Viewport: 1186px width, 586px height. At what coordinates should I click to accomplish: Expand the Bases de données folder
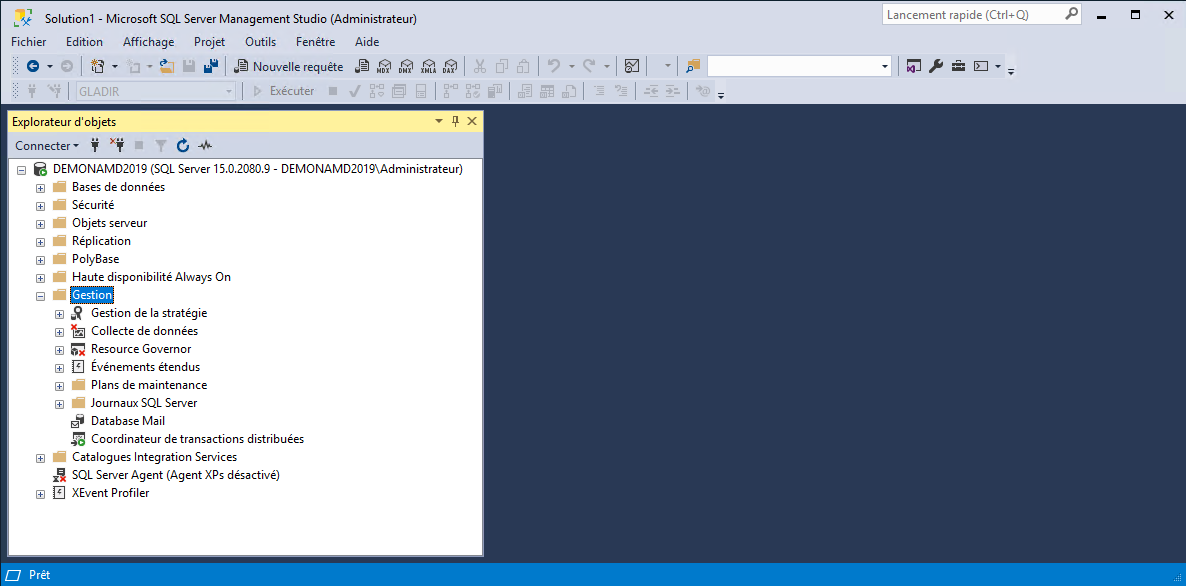pyautogui.click(x=41, y=188)
